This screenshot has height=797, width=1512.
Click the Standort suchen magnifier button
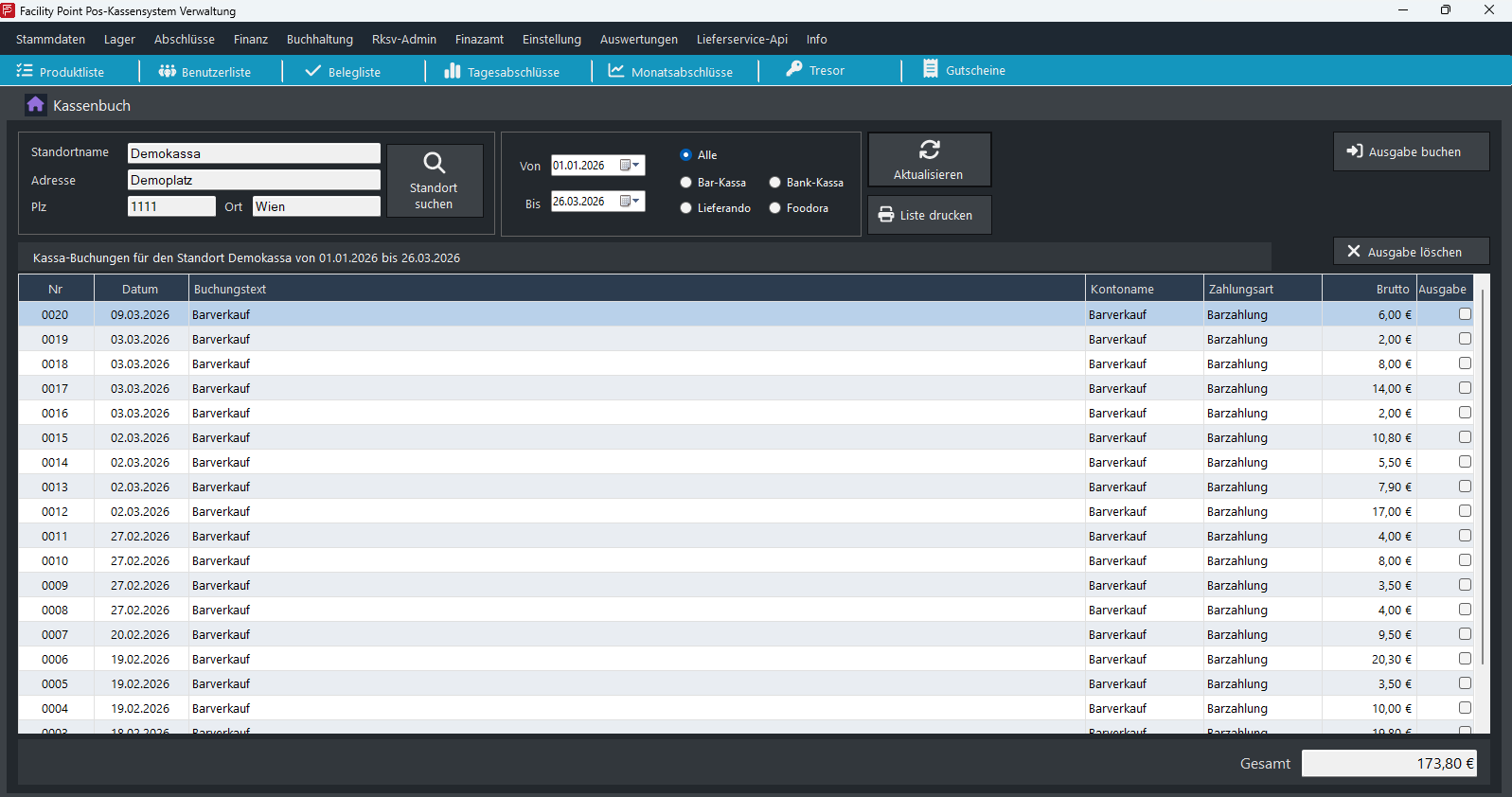coord(435,180)
